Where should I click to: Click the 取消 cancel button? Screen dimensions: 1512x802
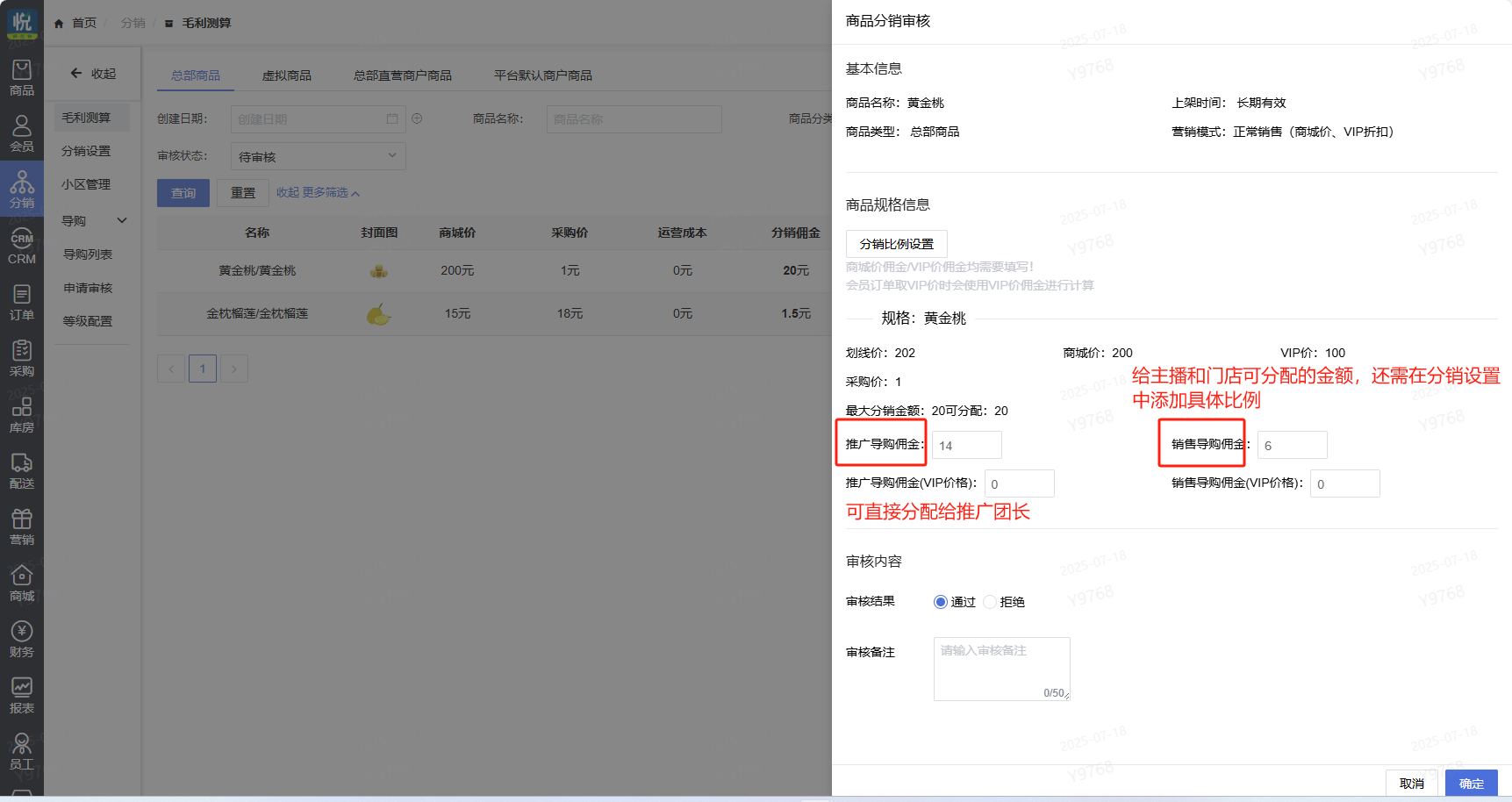click(x=1411, y=784)
